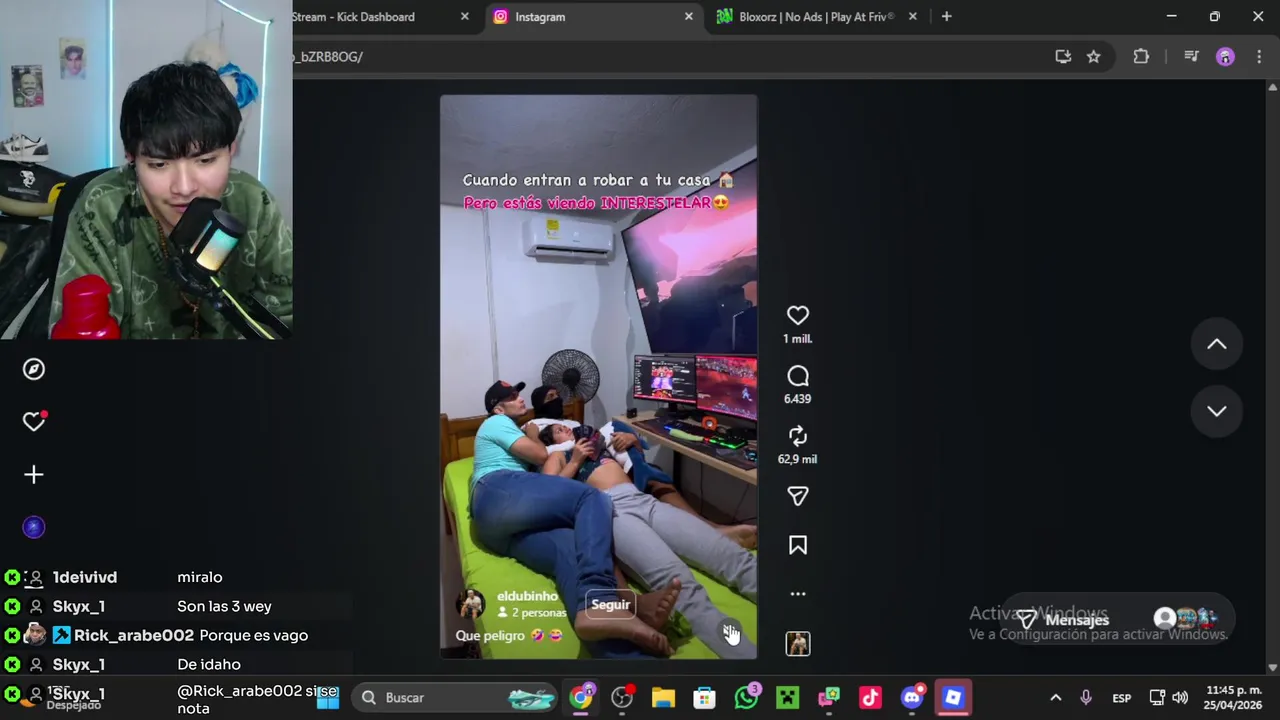Open File Explorer from the taskbar
Viewport: 1280px width, 720px height.
[x=663, y=698]
